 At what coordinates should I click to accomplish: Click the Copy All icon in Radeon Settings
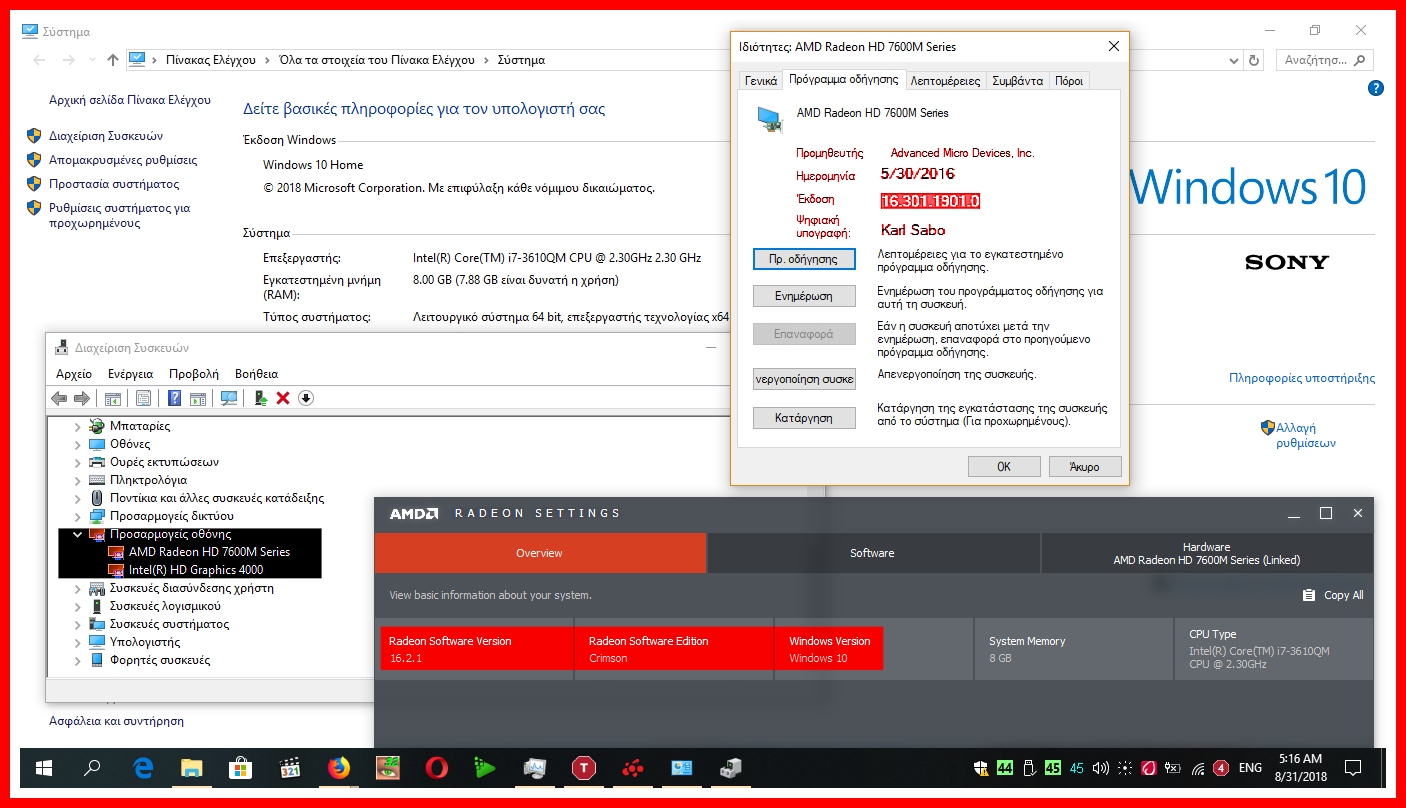click(1309, 595)
